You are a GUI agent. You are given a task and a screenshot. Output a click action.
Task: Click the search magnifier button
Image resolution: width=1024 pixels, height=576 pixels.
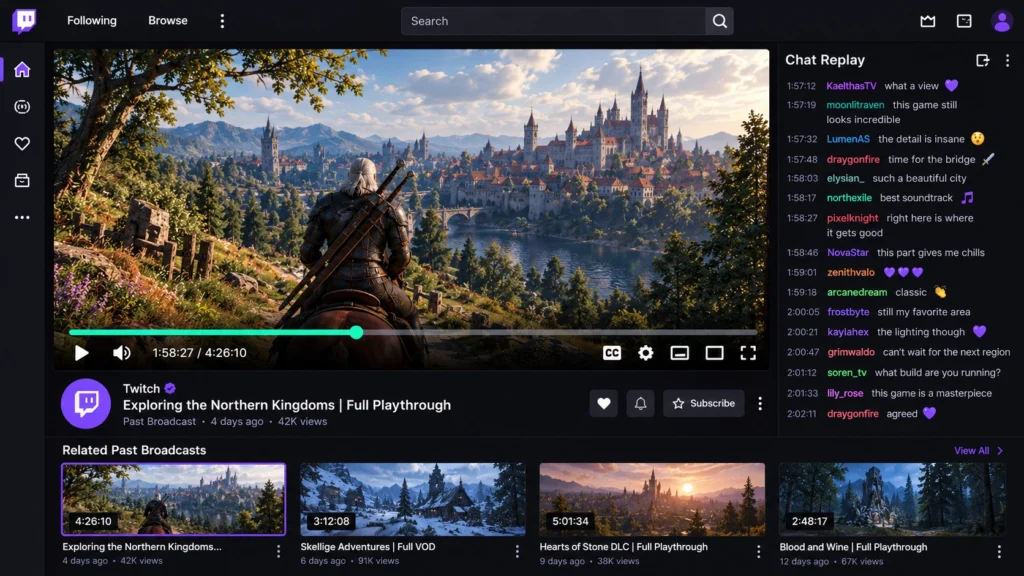tap(720, 21)
